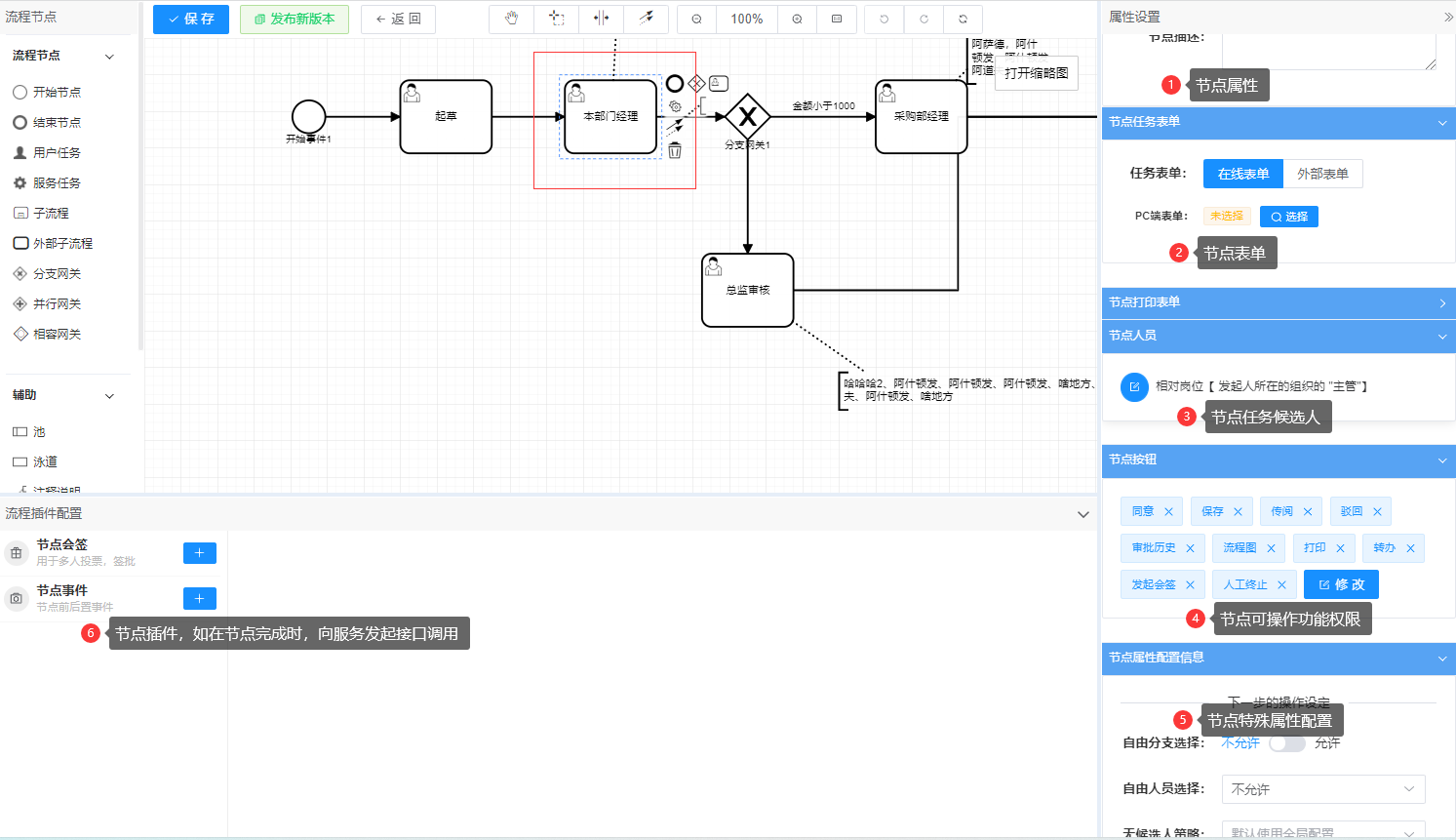Zoom out the diagram canvas
The image size is (1456, 840).
(x=696, y=19)
